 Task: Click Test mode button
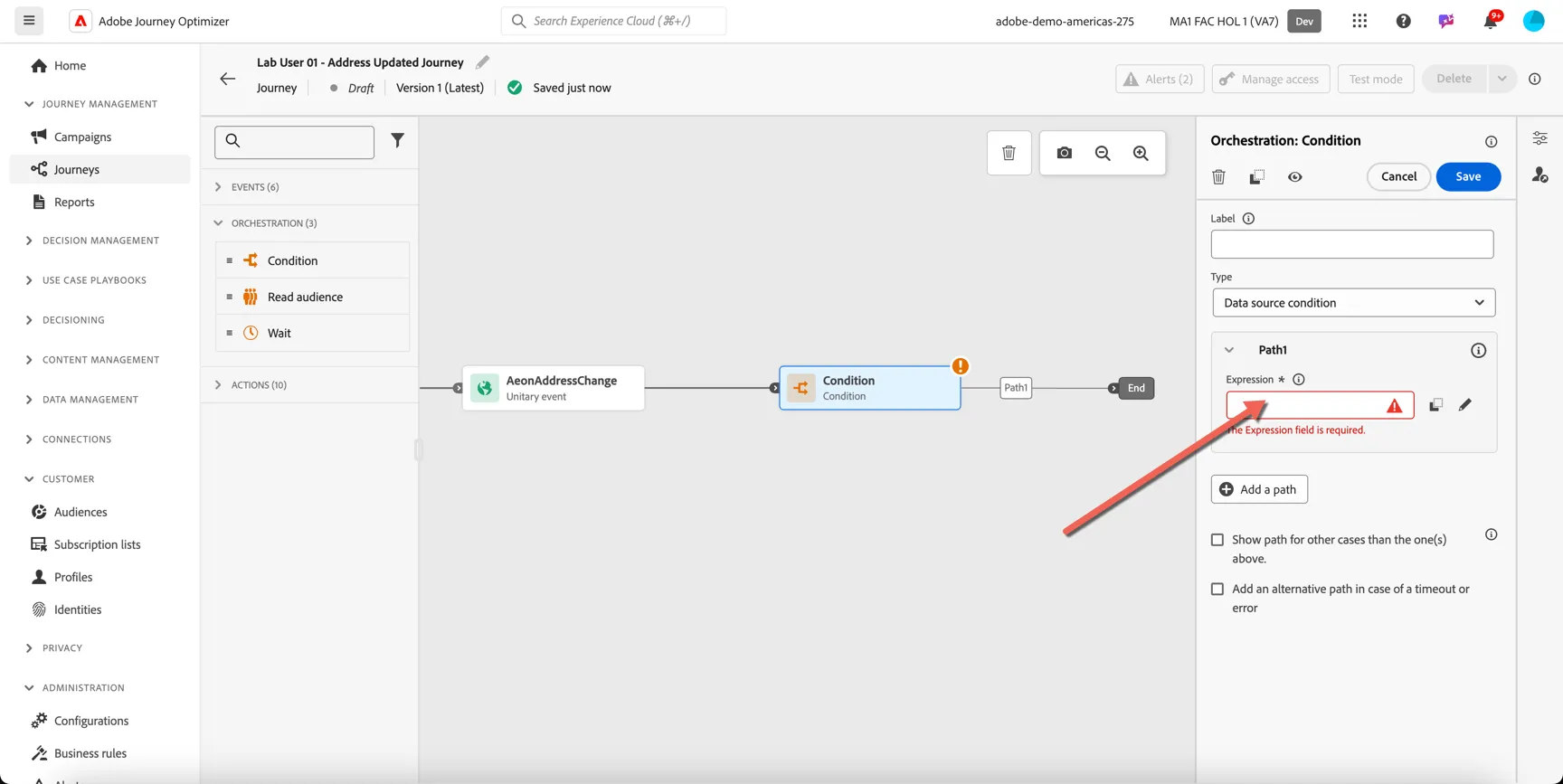1376,79
